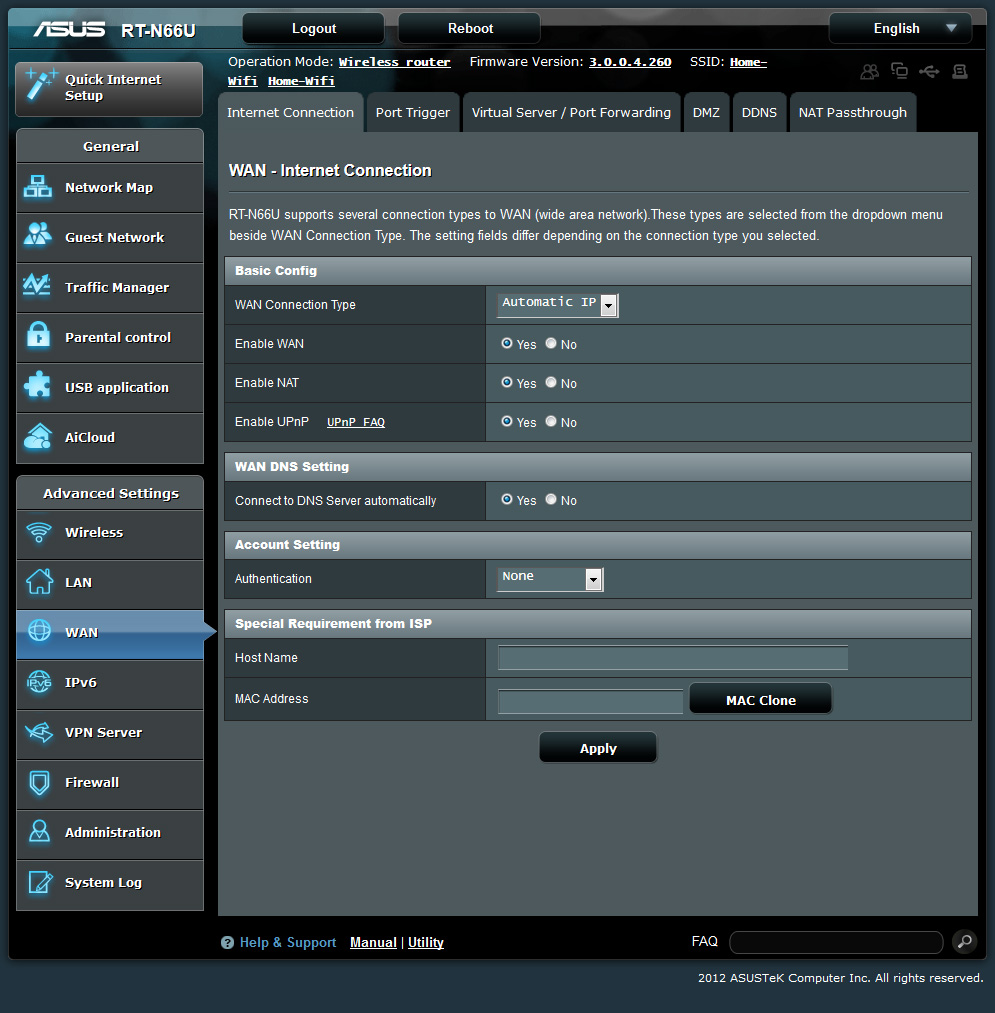Click the USB status icon
995x1013 pixels.
(929, 71)
